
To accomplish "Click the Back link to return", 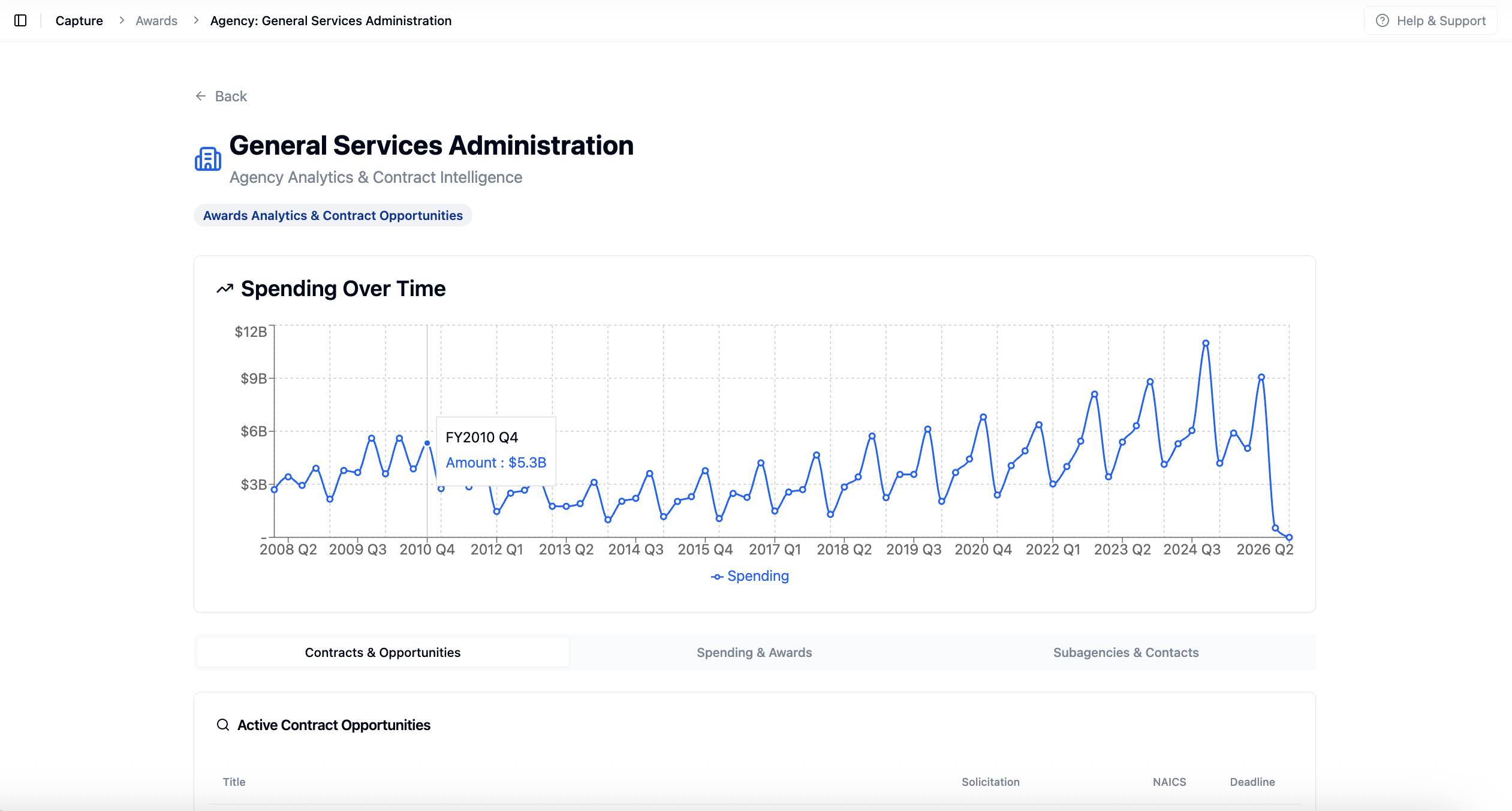I will 231,96.
